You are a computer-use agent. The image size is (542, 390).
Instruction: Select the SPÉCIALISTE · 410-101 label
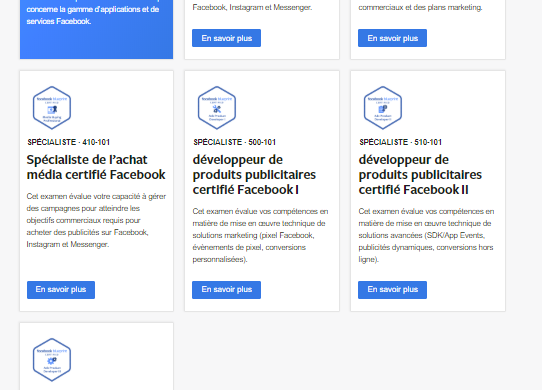(x=68, y=142)
